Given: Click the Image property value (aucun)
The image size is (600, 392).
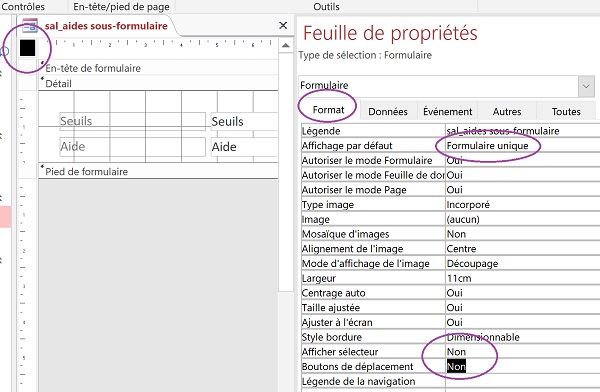Looking at the screenshot, I should tap(523, 219).
